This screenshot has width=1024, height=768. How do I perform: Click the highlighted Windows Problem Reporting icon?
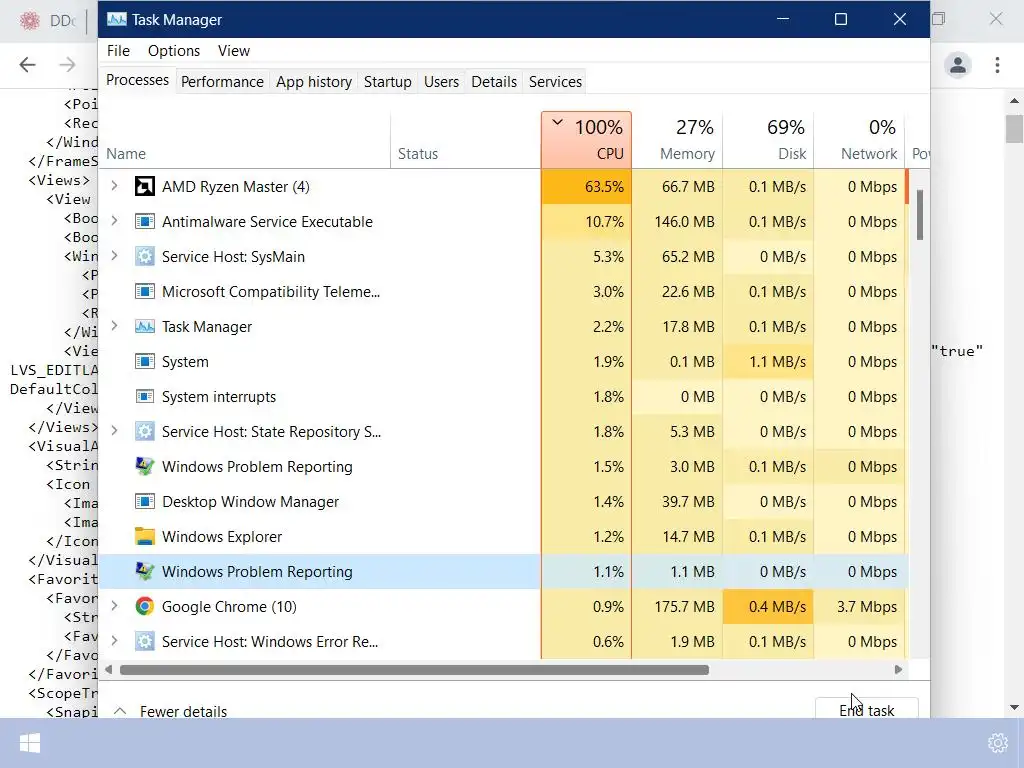coord(144,571)
